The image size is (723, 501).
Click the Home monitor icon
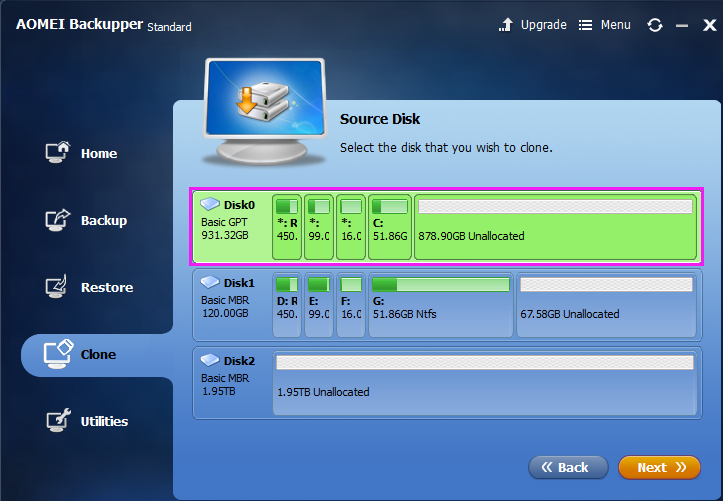(58, 152)
